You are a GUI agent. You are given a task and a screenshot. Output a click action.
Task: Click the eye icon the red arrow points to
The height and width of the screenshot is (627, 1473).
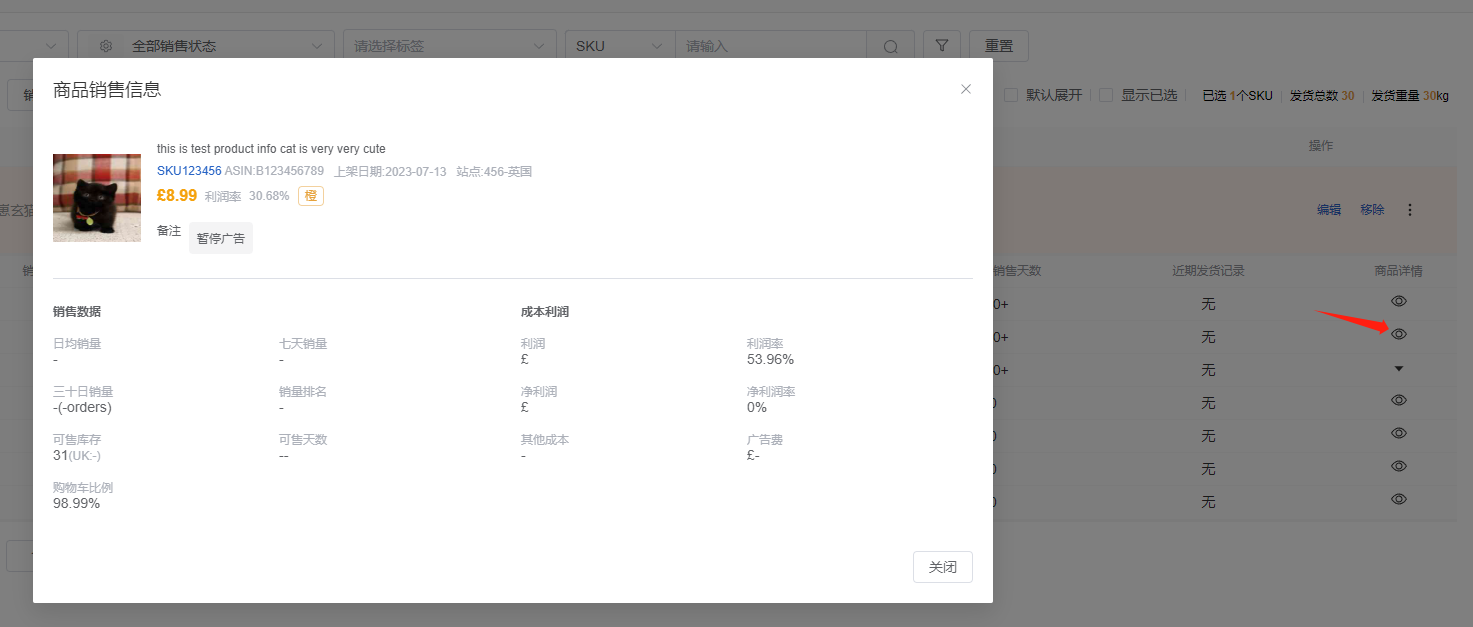1399,334
